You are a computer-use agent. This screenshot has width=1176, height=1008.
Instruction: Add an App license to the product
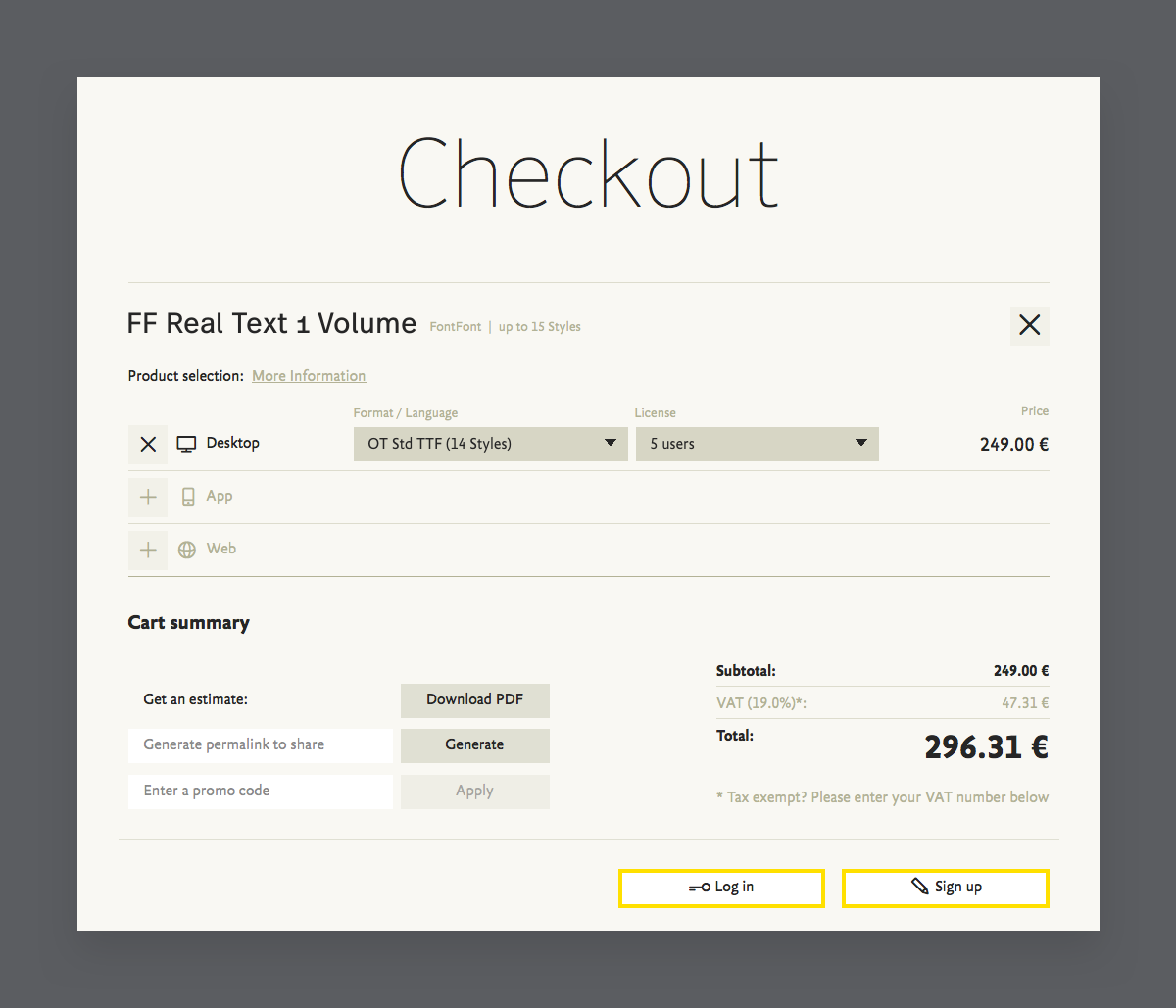pos(148,497)
